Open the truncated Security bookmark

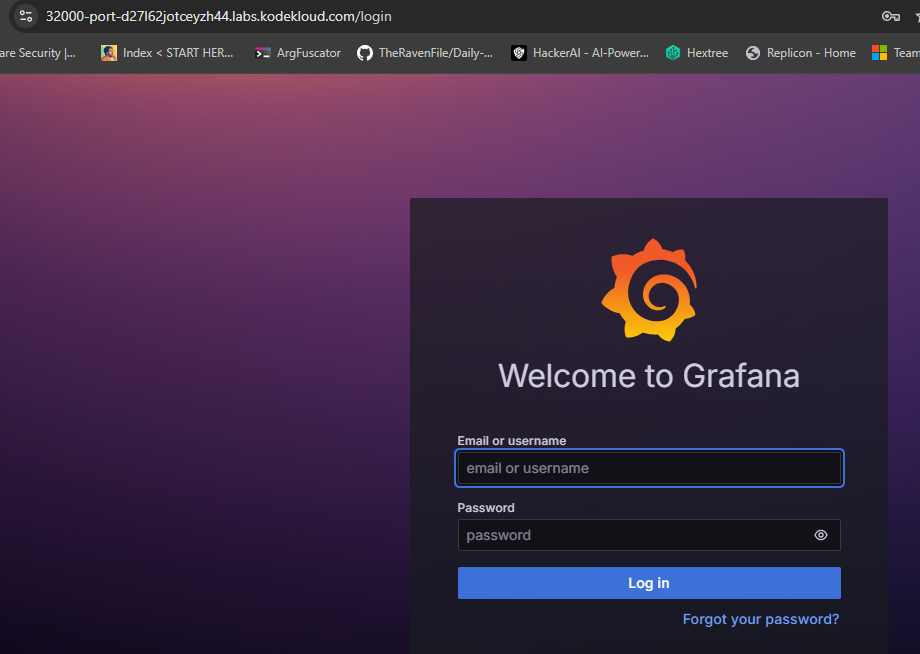click(x=38, y=53)
